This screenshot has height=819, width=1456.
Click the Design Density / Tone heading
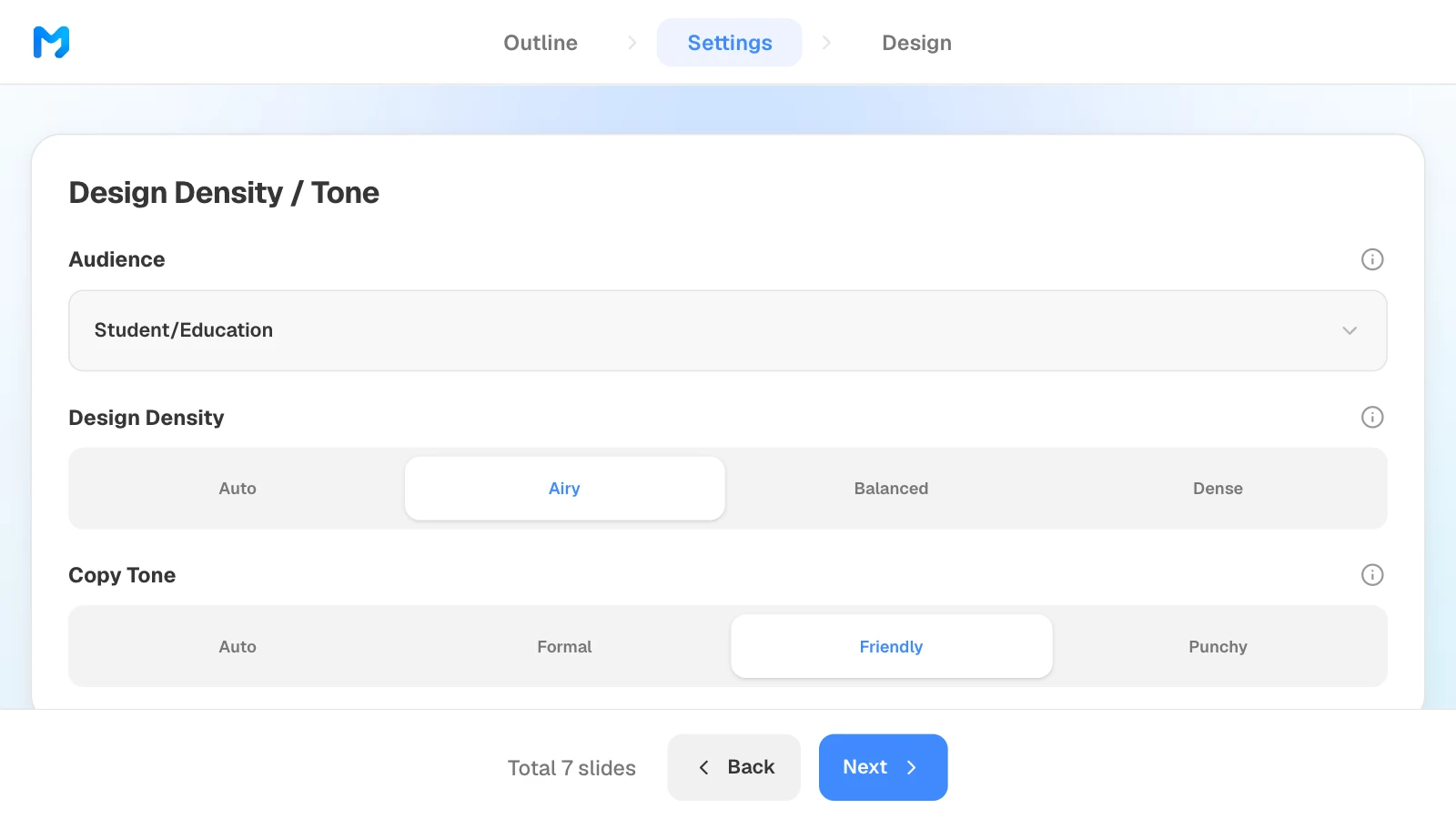(224, 193)
